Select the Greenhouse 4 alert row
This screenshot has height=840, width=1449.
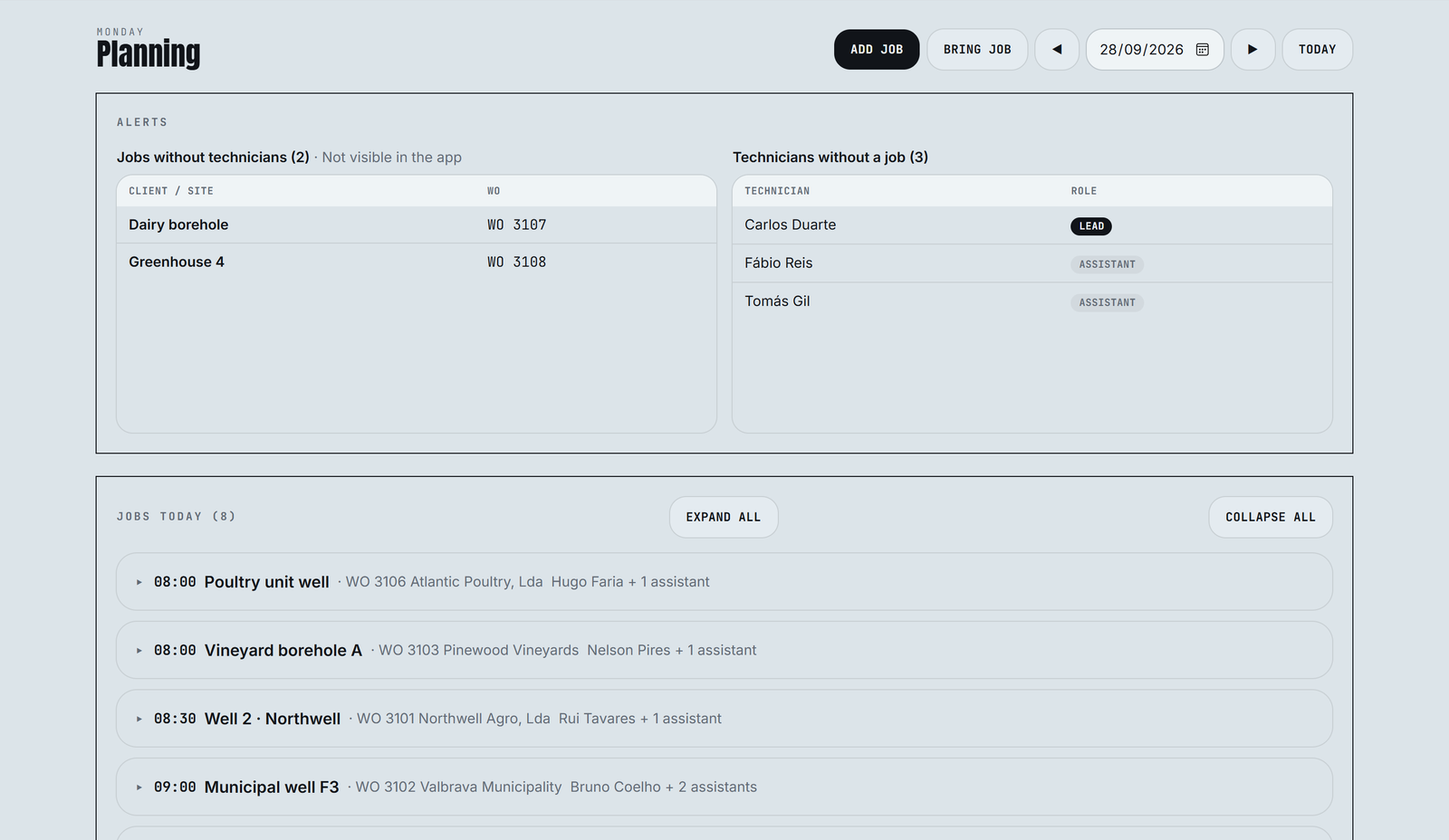pos(417,262)
